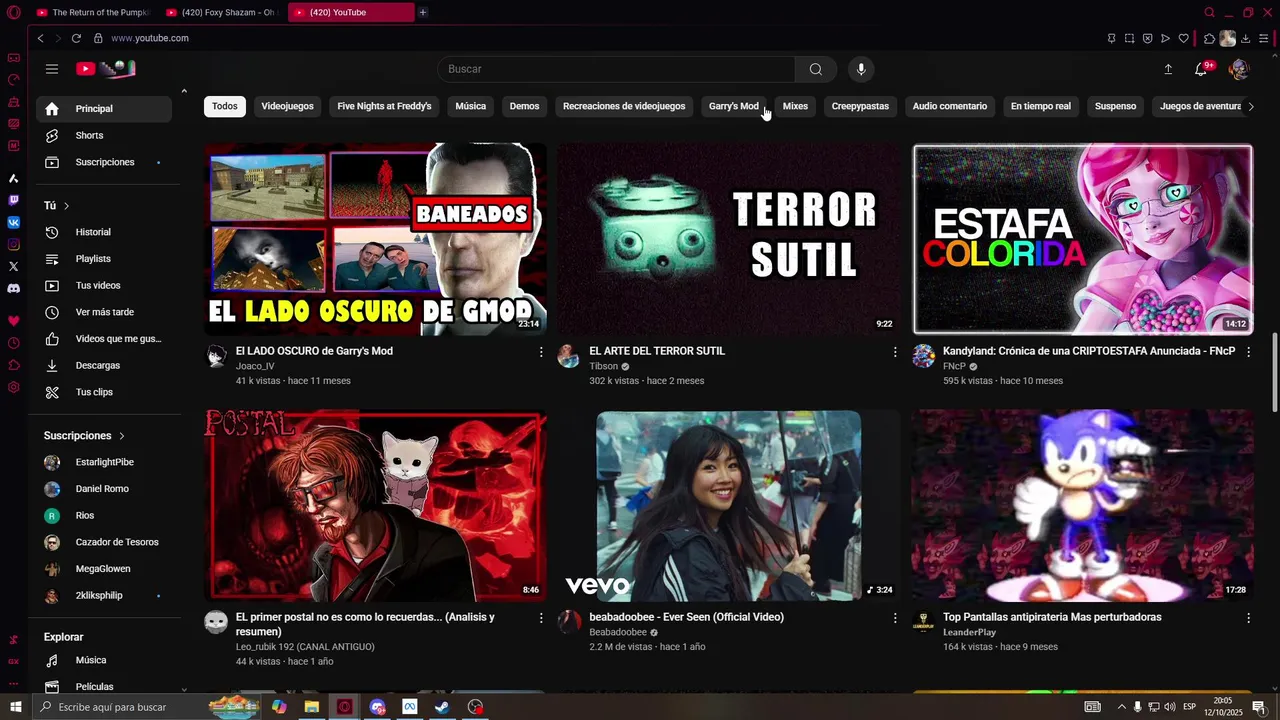This screenshot has height=720, width=1280.
Task: Open the taskbar volume icon
Action: point(1169,707)
